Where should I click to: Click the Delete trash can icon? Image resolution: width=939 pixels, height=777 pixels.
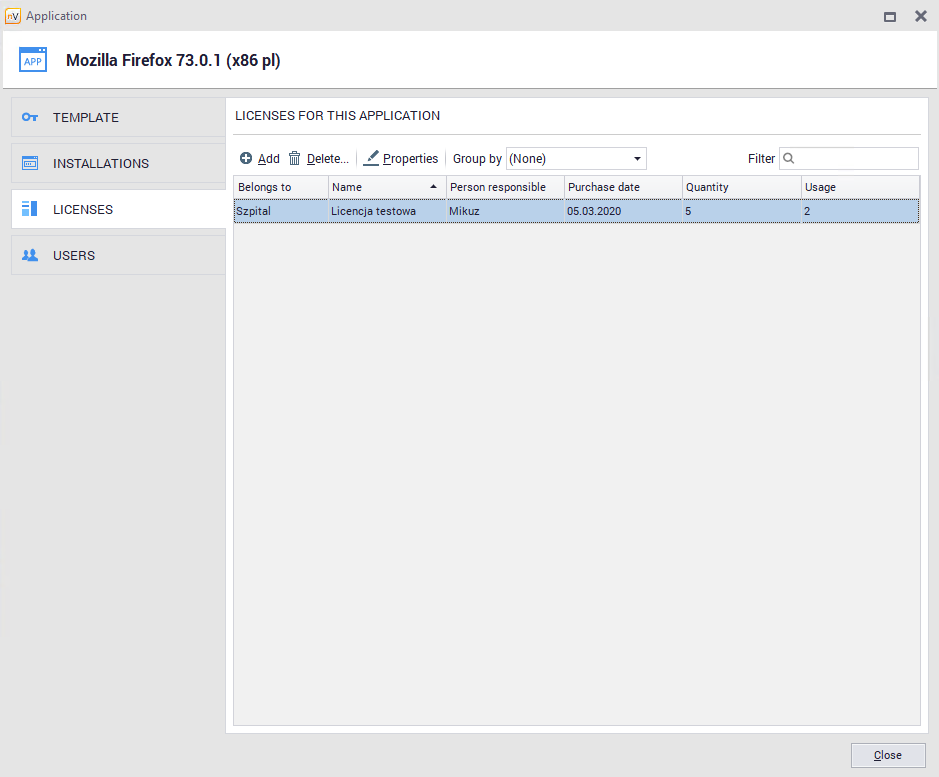pyautogui.click(x=294, y=158)
